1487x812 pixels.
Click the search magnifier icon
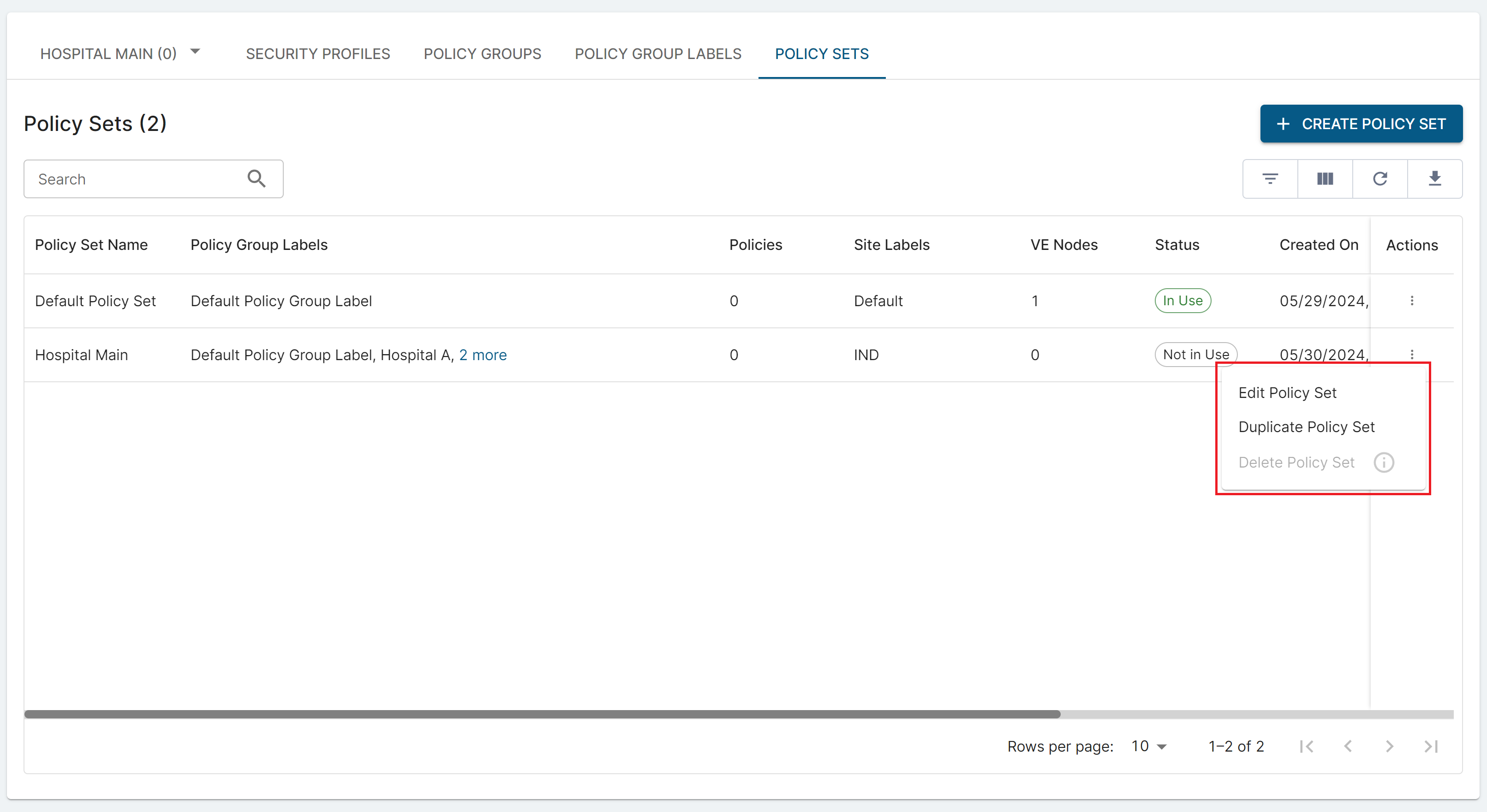pyautogui.click(x=257, y=179)
